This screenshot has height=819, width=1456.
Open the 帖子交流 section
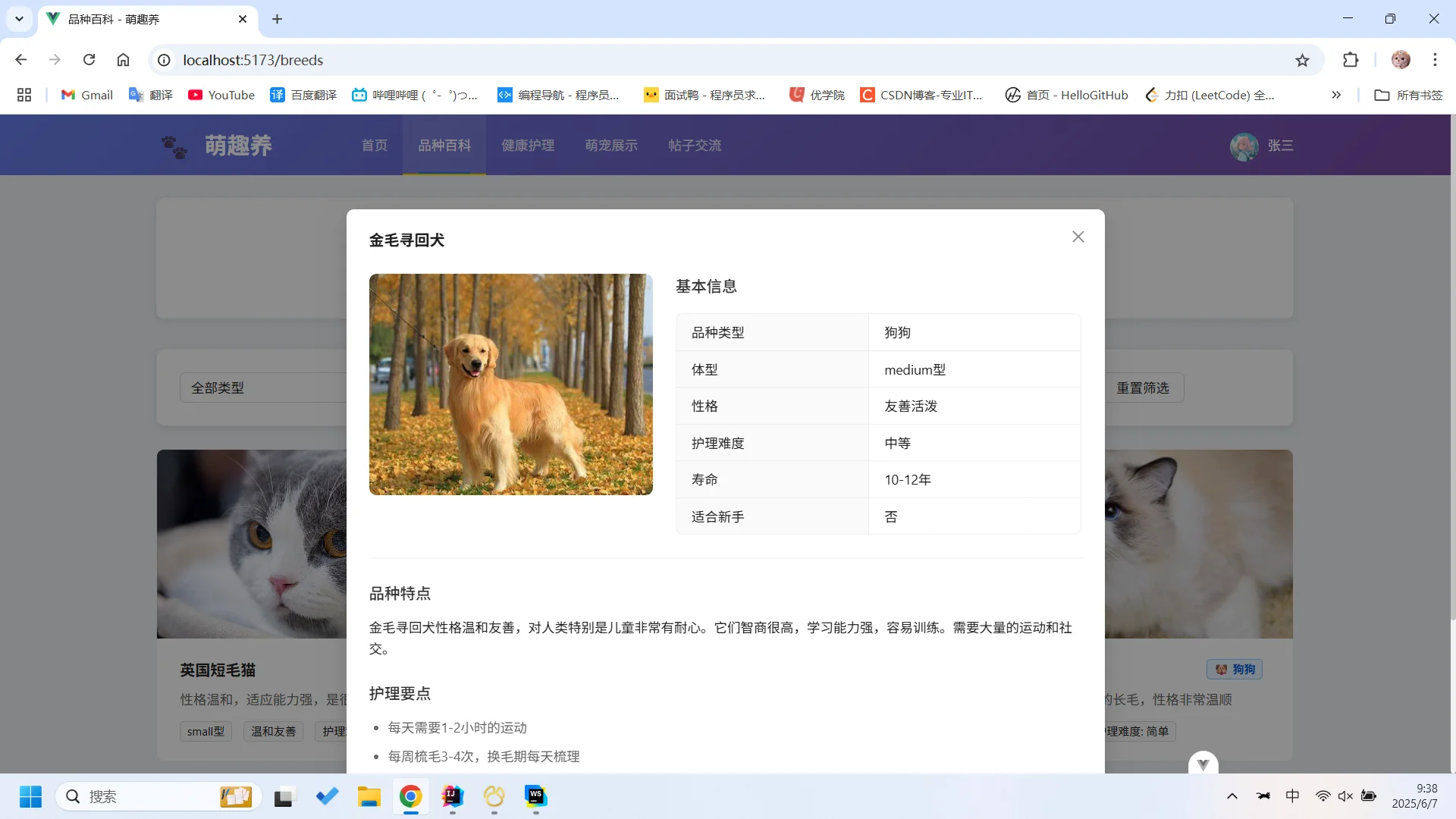tap(694, 146)
